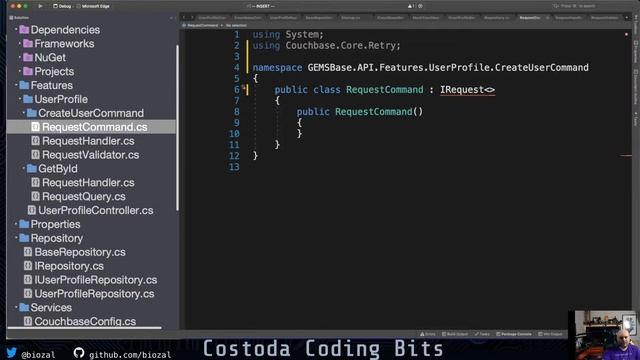This screenshot has height=360, width=640.
Task: Navigate forward with the tab bar right arrow
Action: pos(192,18)
